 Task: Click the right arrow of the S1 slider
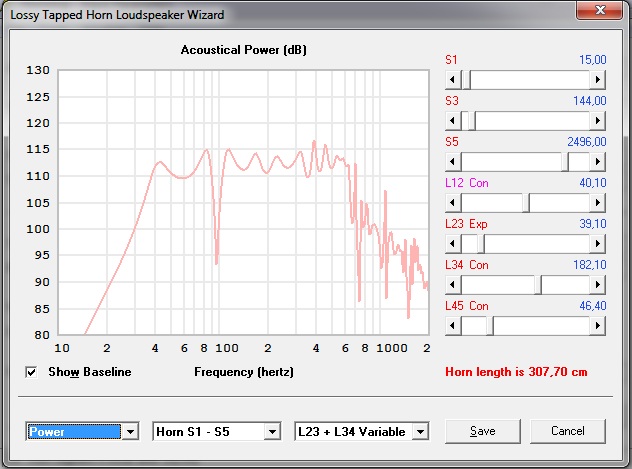click(597, 79)
